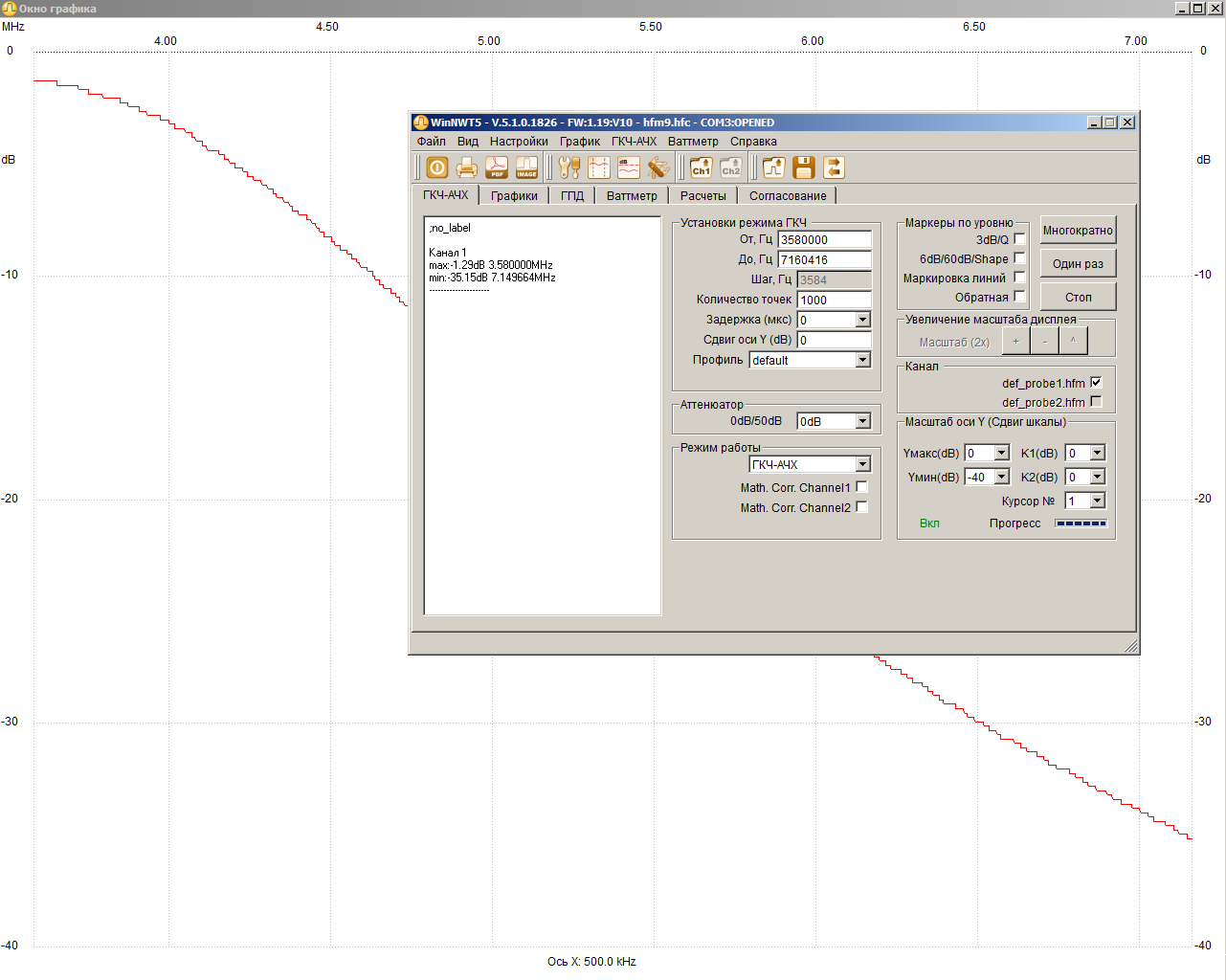Open the Yмин(dB) -40 dropdown
Image resolution: width=1226 pixels, height=980 pixels.
[x=1001, y=477]
